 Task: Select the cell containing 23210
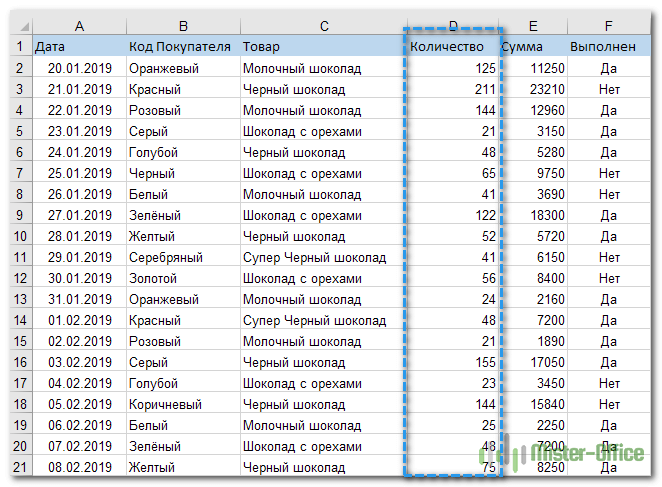[x=533, y=89]
